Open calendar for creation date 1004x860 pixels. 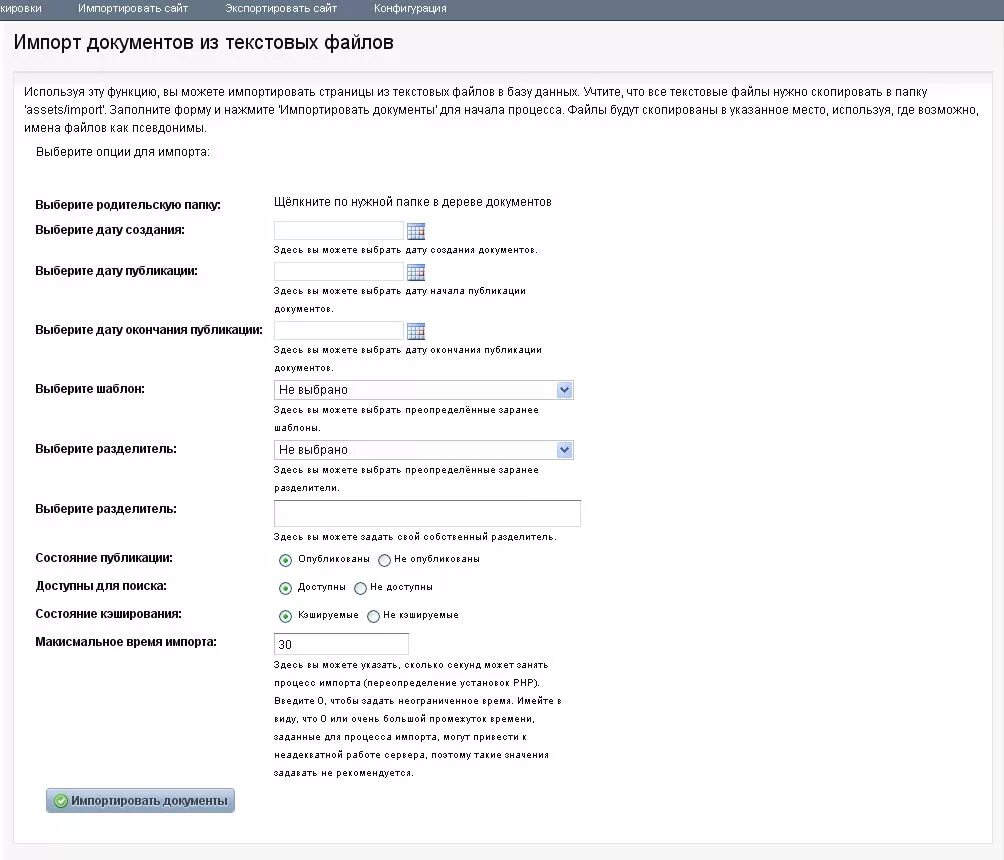click(416, 231)
